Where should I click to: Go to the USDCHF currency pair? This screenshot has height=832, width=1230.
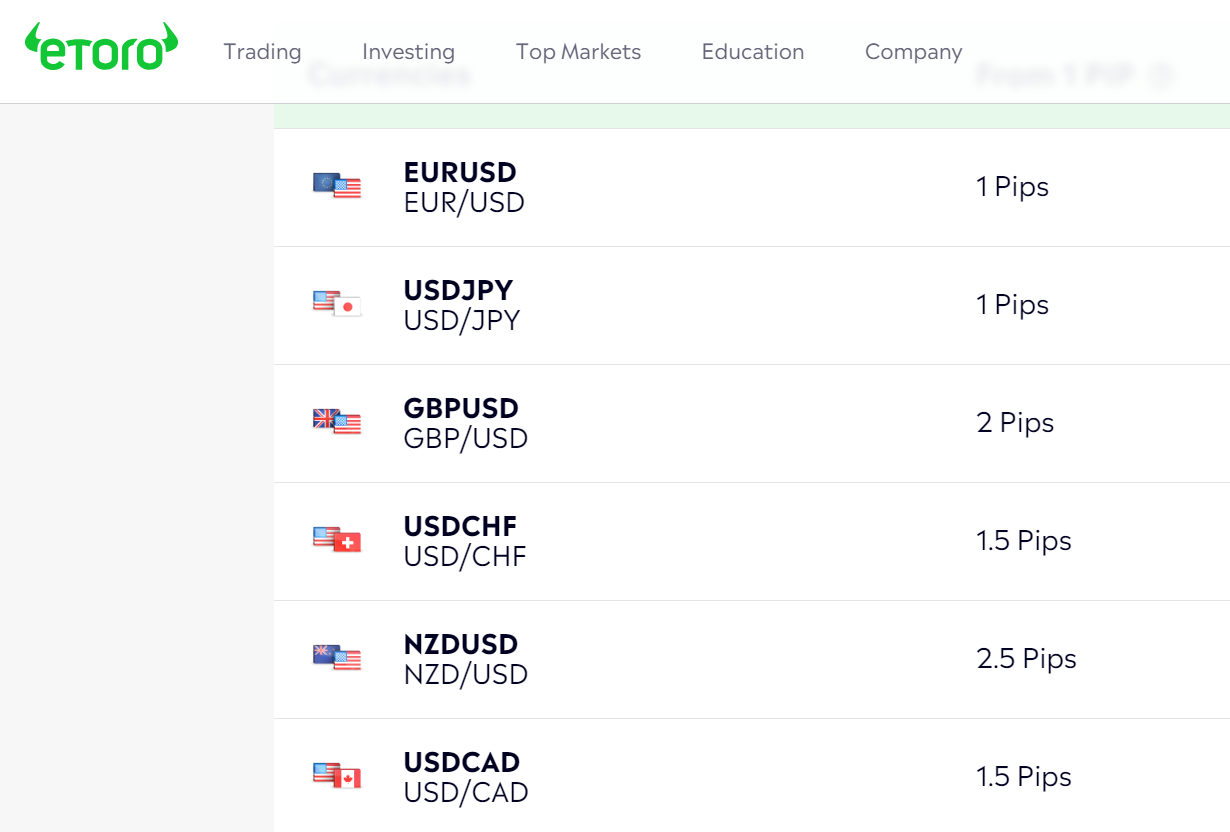(460, 527)
